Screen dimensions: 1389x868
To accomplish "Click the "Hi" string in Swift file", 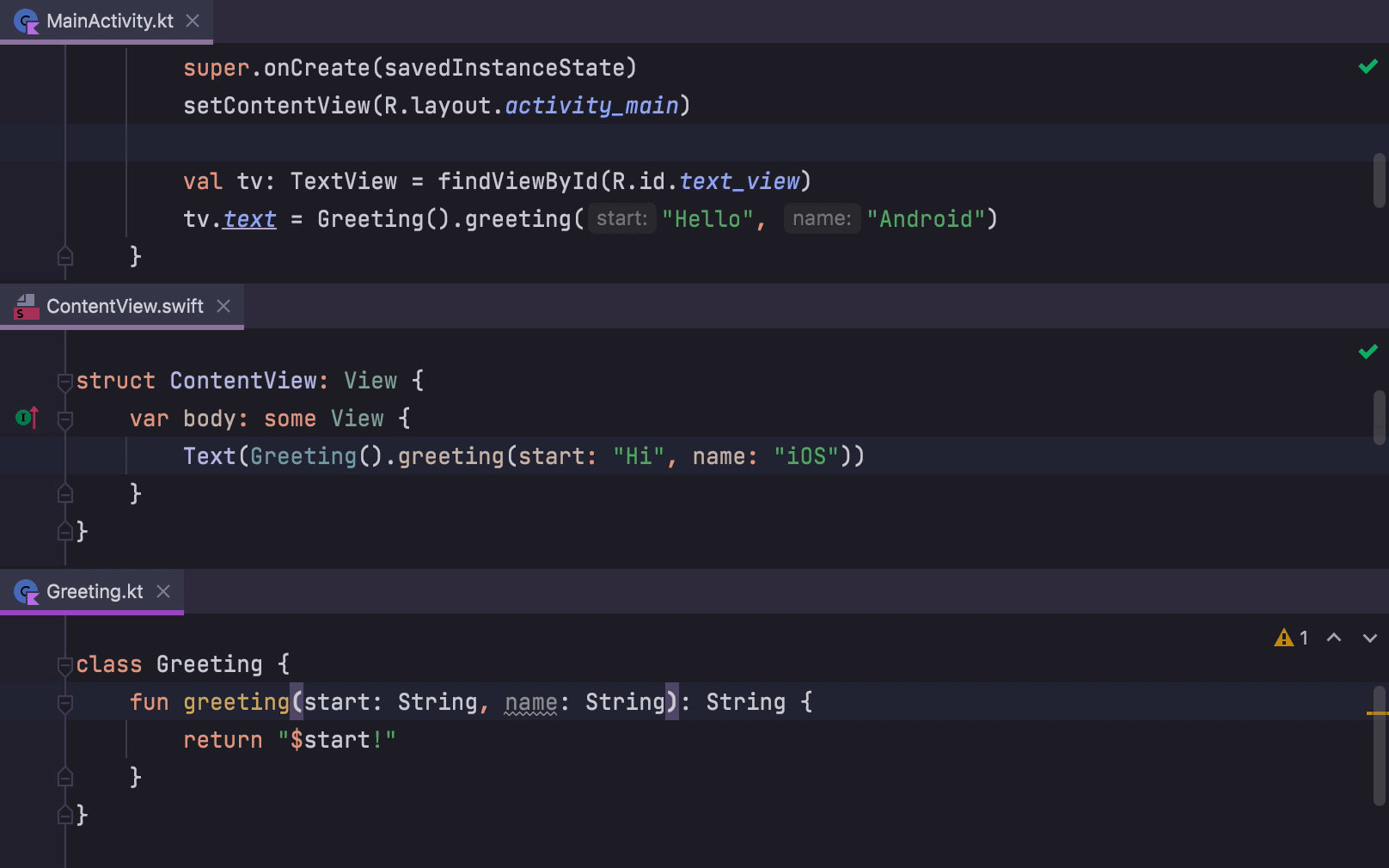I will (x=639, y=456).
